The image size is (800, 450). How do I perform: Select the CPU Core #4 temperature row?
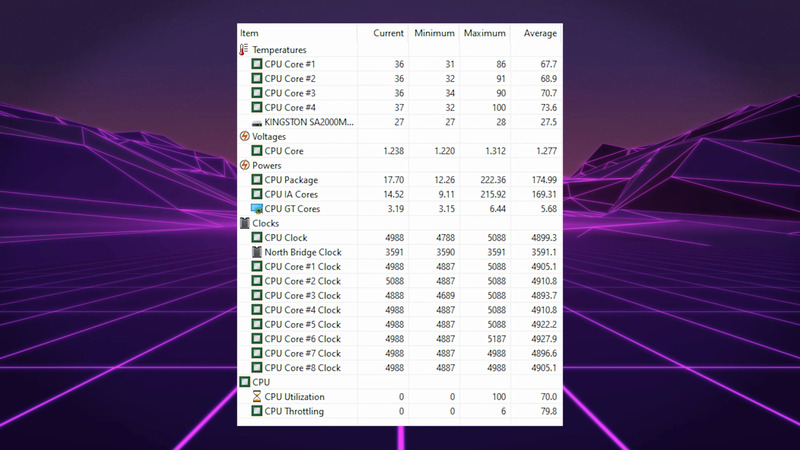[290, 107]
